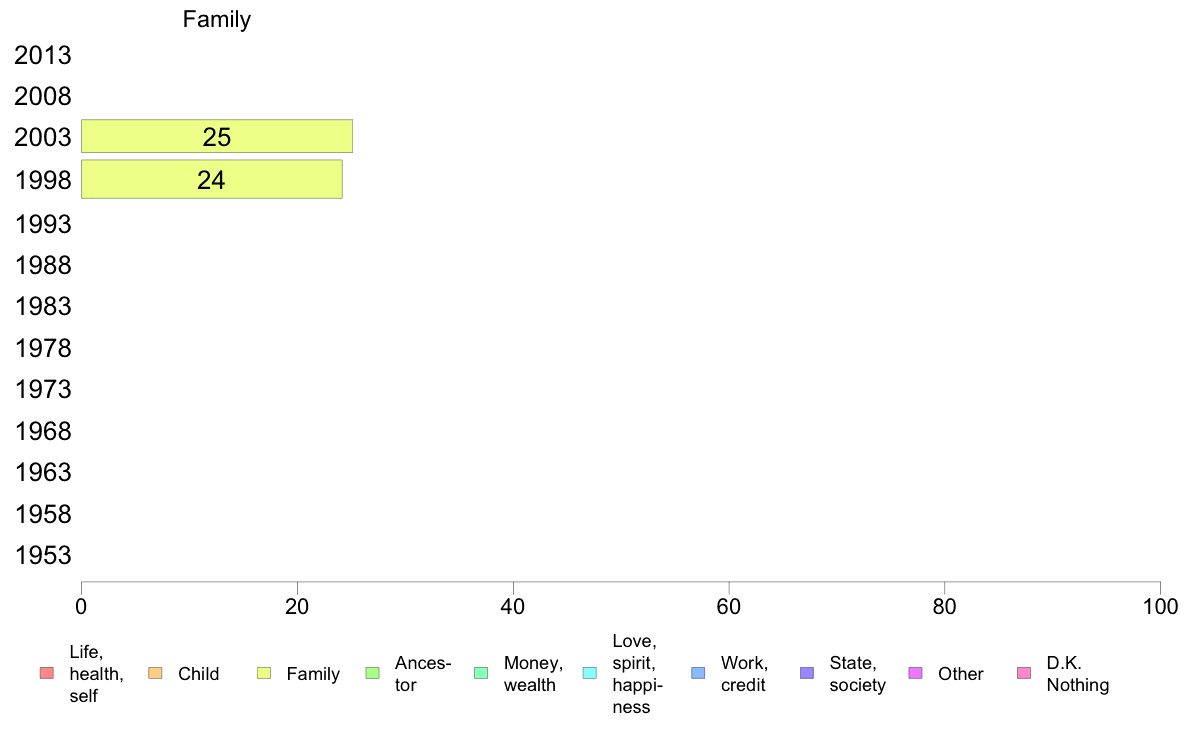Click the purple State, society swatch
This screenshot has width=1188, height=736.
click(x=807, y=673)
